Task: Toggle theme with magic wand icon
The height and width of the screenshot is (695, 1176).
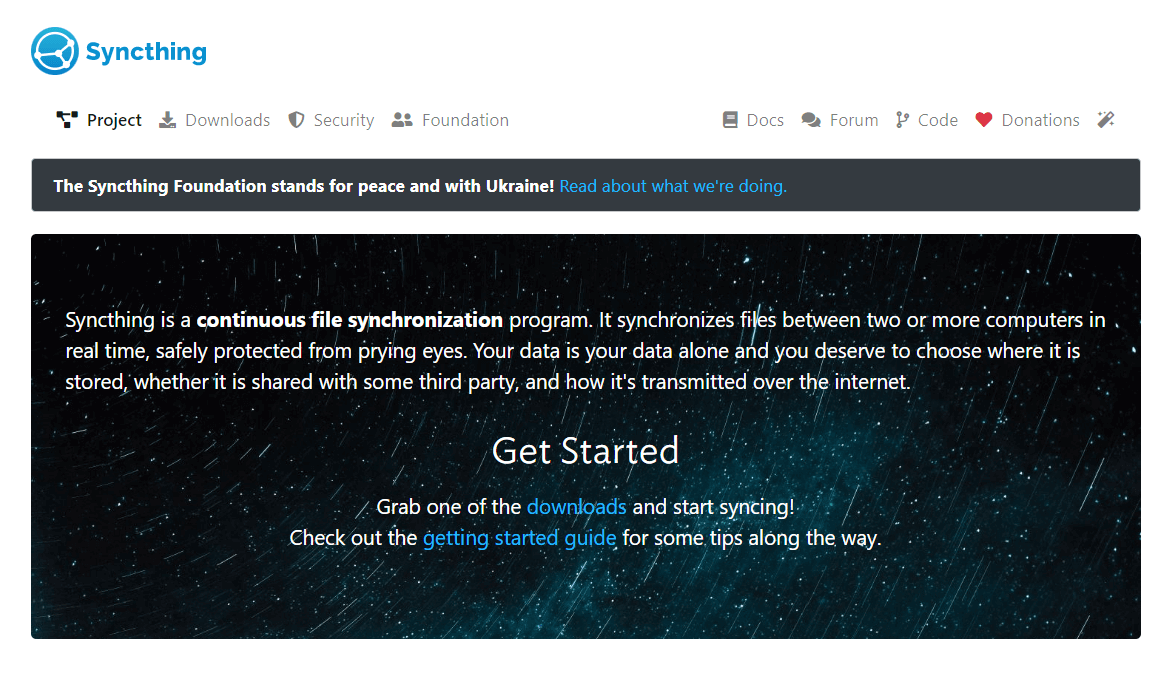Action: (x=1106, y=119)
